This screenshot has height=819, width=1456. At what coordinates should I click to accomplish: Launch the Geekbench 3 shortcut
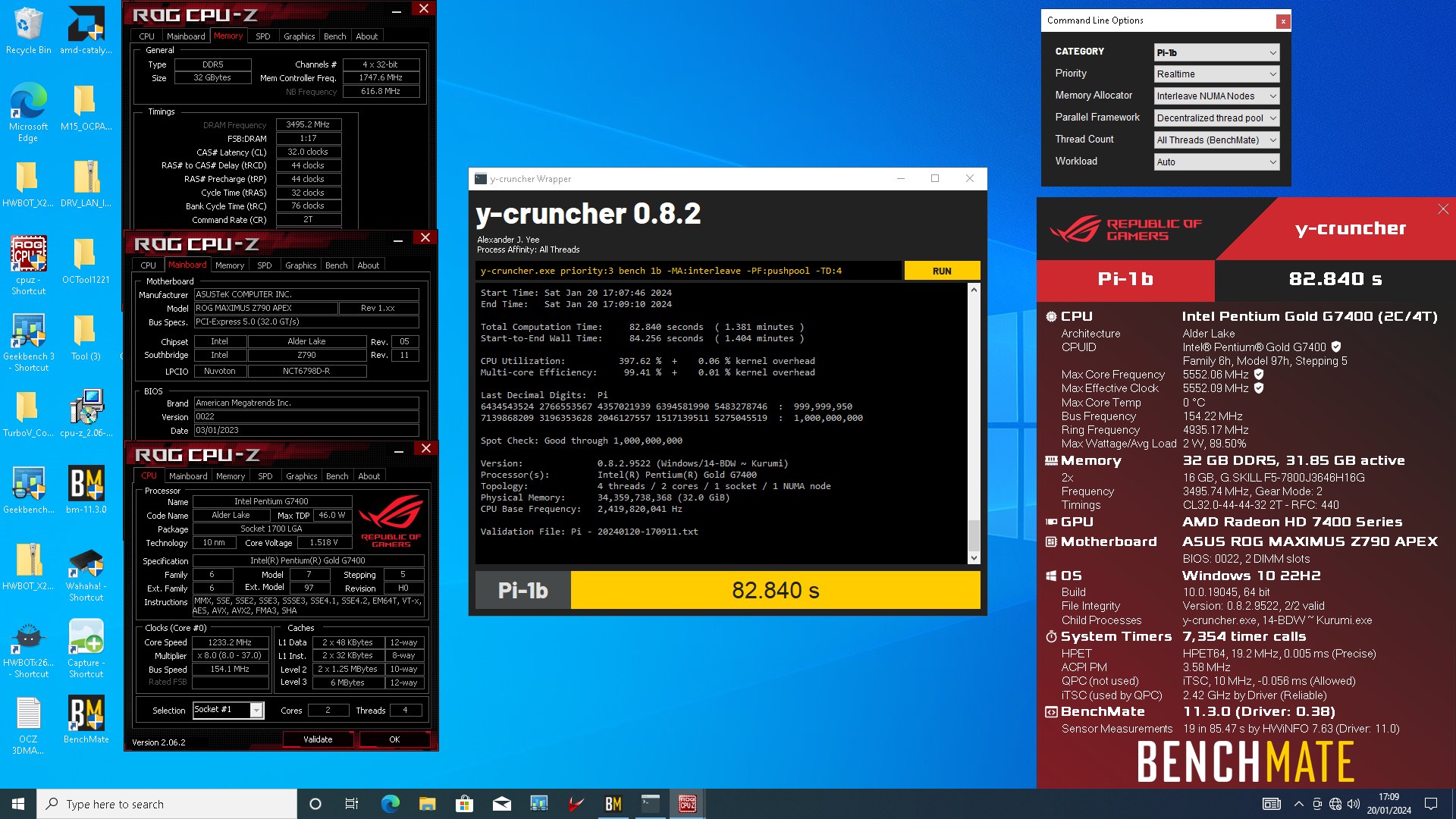click(28, 342)
